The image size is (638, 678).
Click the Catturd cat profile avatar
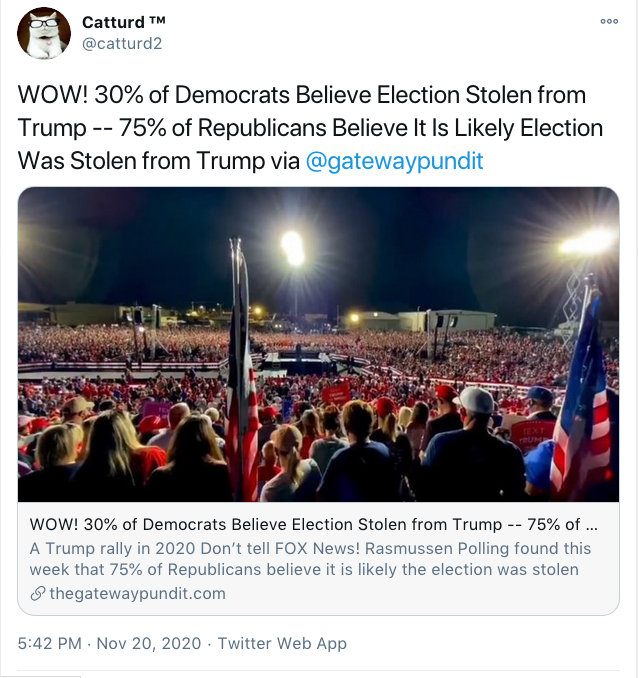tap(44, 34)
